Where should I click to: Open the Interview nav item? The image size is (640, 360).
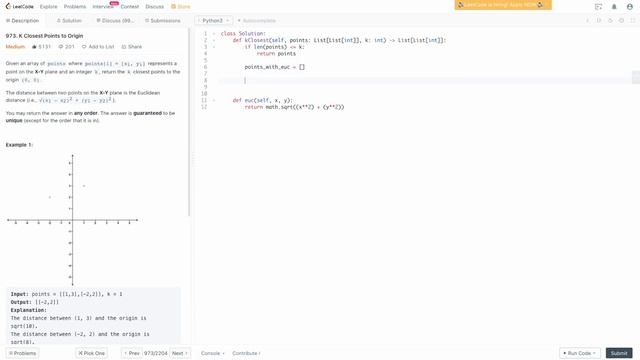pos(103,7)
